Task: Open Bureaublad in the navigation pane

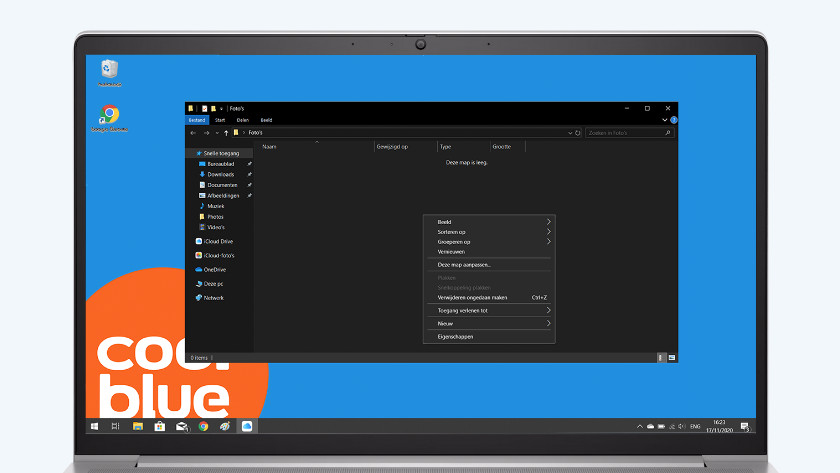Action: coord(221,164)
